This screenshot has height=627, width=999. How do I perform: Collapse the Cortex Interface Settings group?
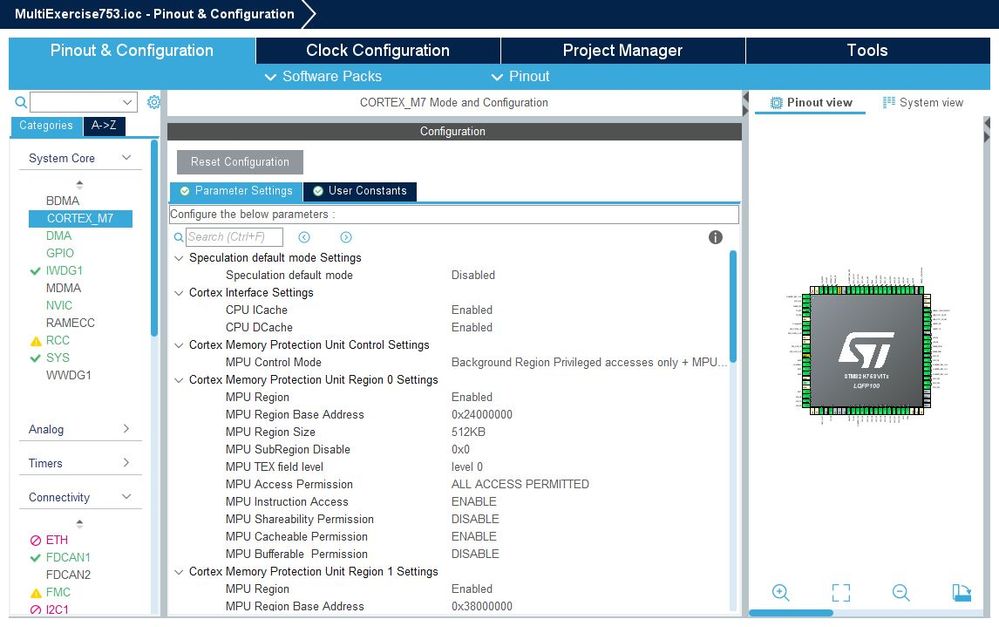(179, 293)
